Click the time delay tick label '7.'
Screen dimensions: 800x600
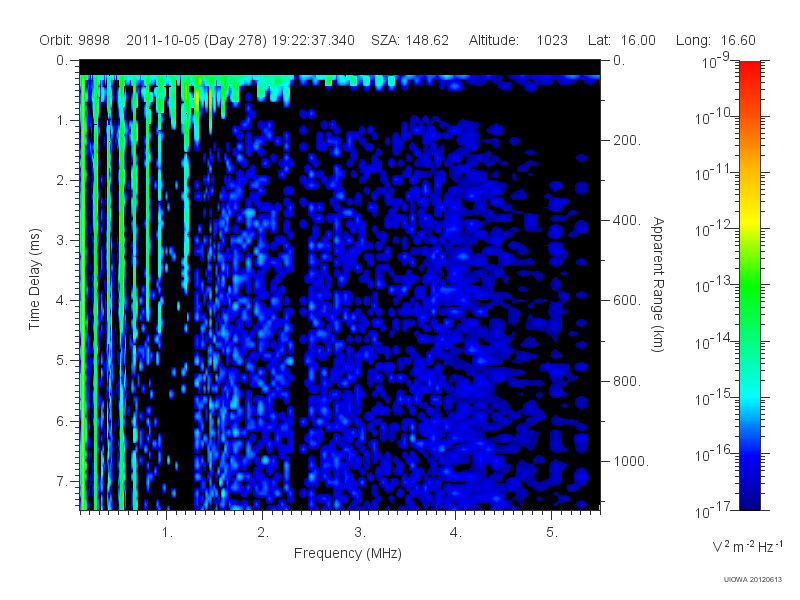[x=62, y=481]
